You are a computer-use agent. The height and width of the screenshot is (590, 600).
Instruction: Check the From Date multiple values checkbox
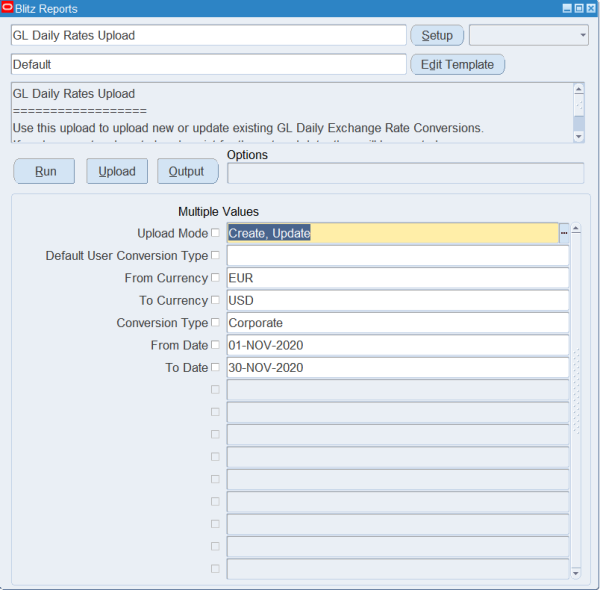[215, 345]
